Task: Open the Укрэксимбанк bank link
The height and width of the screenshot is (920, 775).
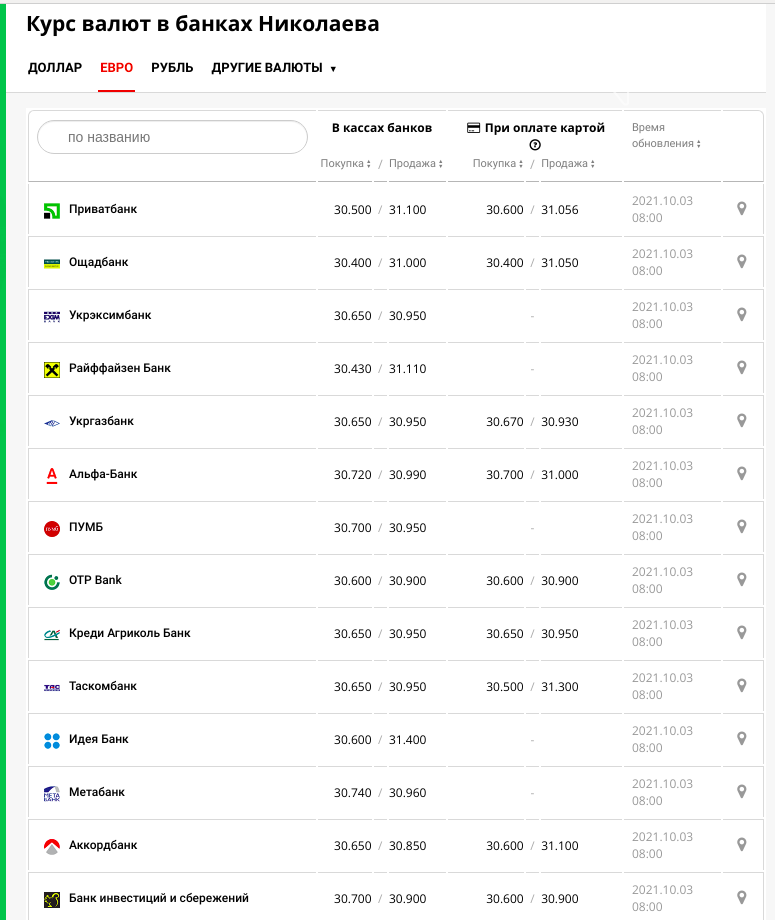Action: [110, 315]
